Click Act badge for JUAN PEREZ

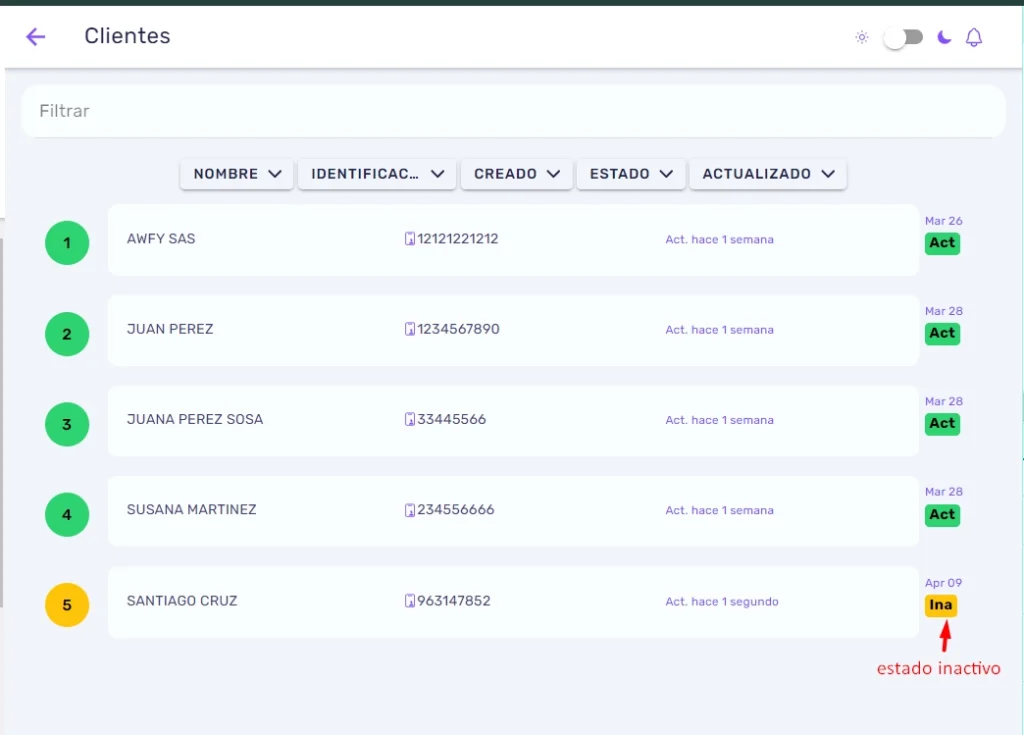point(942,333)
